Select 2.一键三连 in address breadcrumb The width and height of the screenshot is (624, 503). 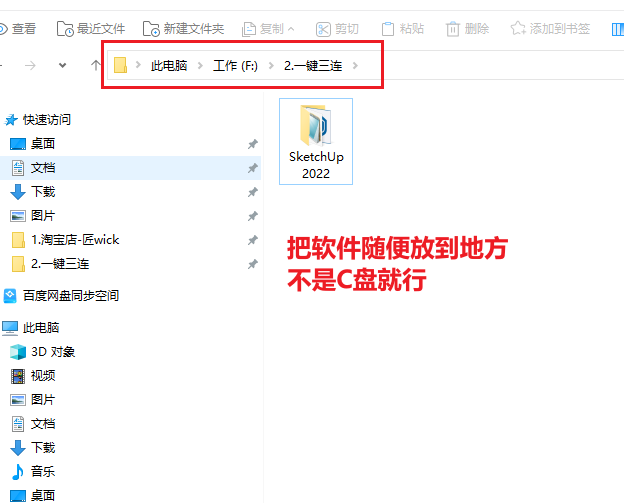pyautogui.click(x=313, y=65)
